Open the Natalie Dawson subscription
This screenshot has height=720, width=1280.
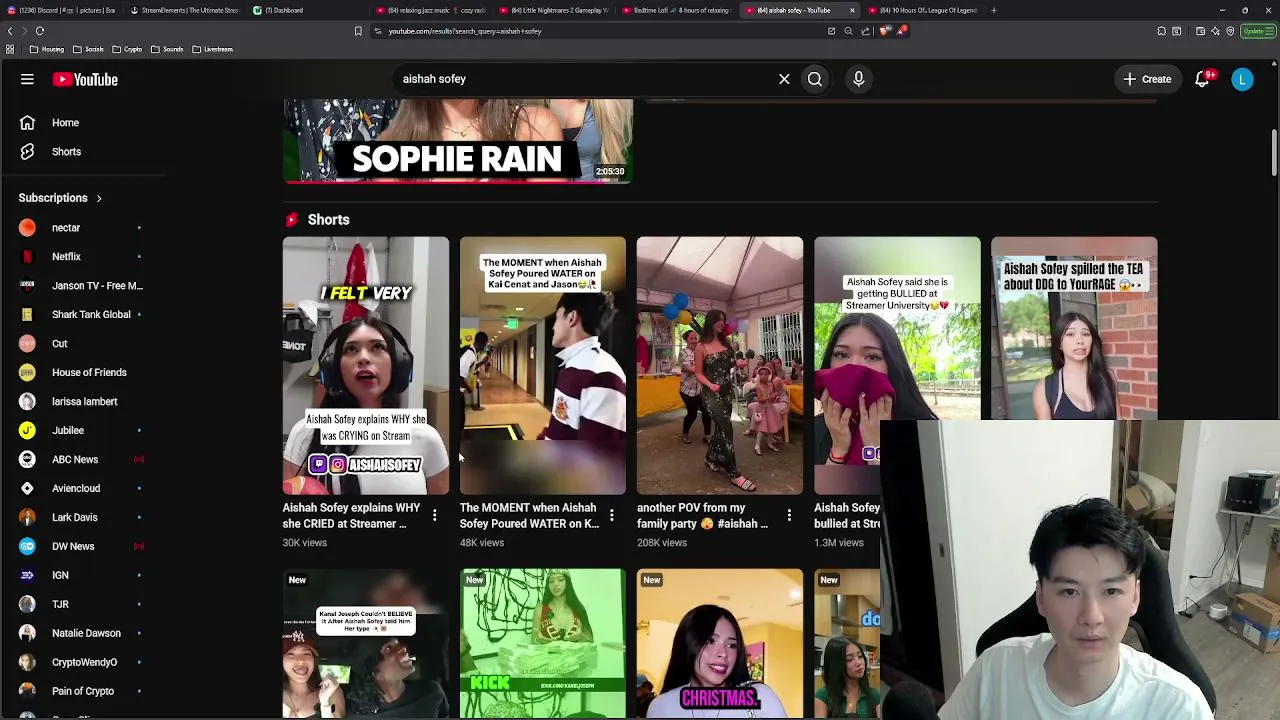coord(82,634)
